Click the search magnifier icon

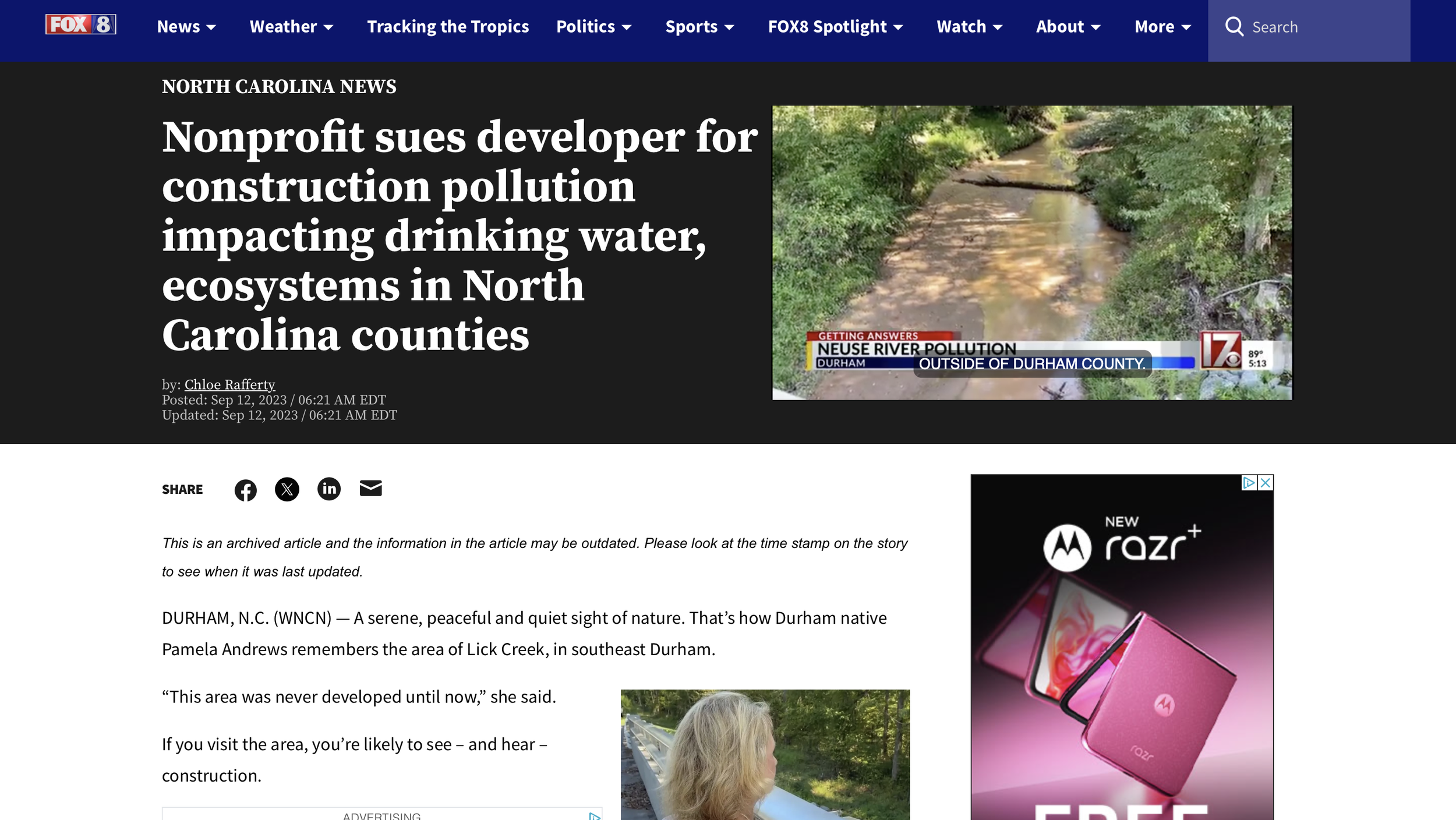[1234, 27]
